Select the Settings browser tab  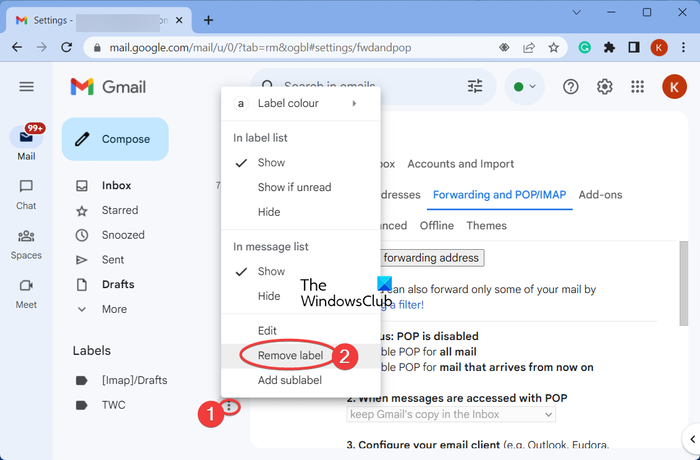(x=99, y=21)
